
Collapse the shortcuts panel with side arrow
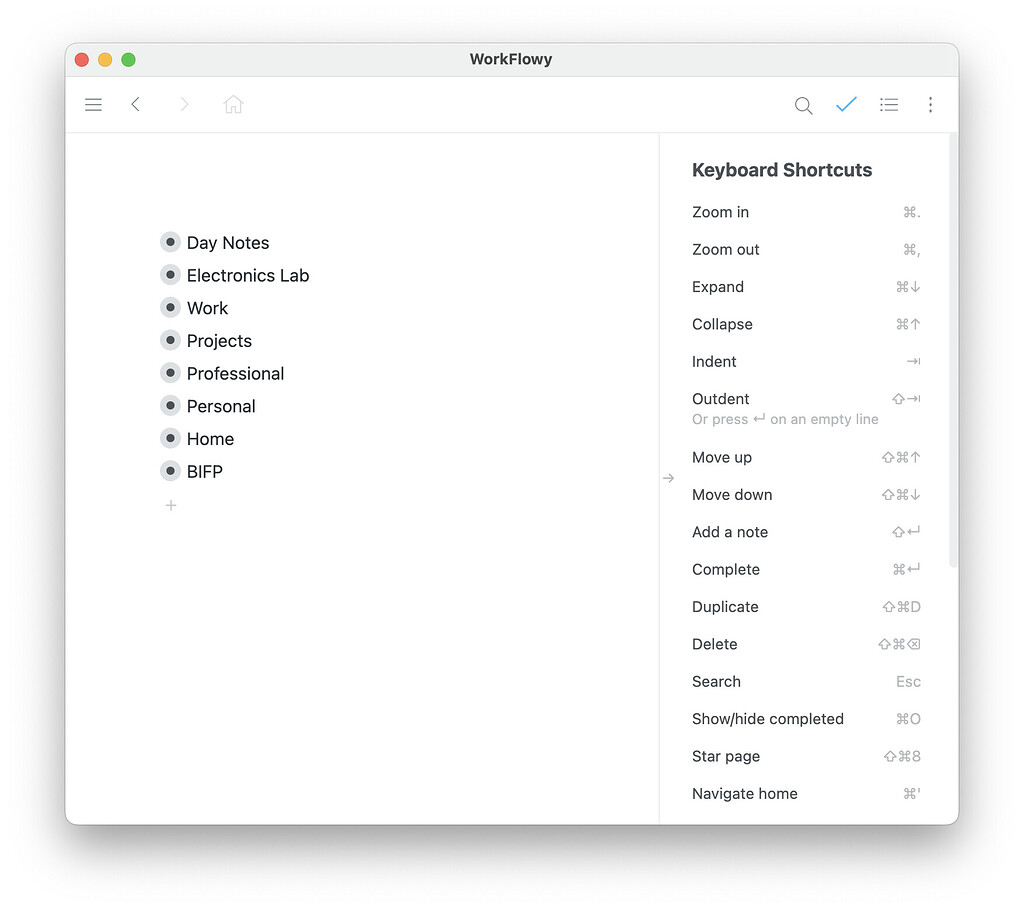tap(669, 478)
